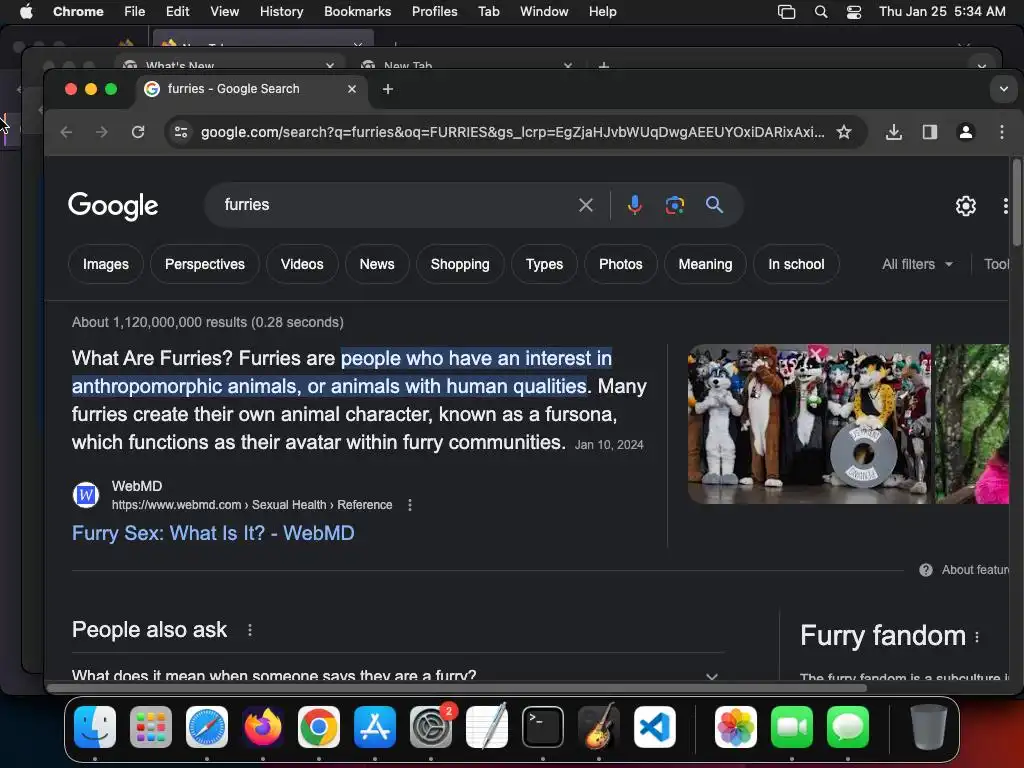The image size is (1024, 768).
Task: Reload the Google results page
Action: coord(138,132)
